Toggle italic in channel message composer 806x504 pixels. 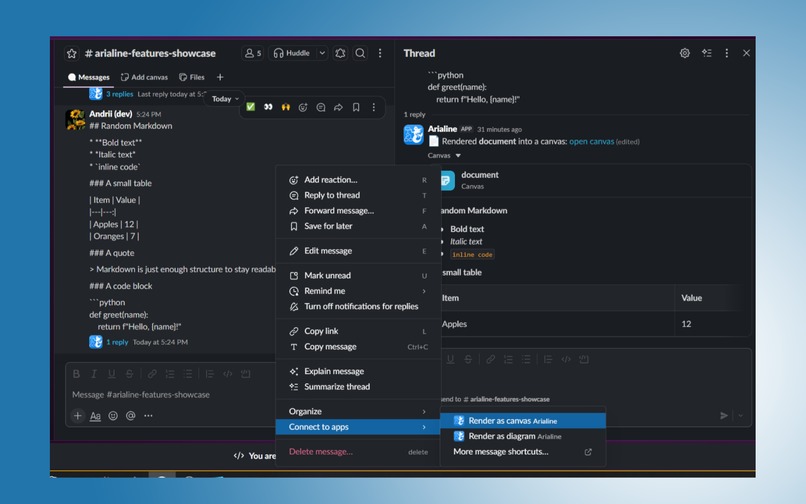click(94, 374)
